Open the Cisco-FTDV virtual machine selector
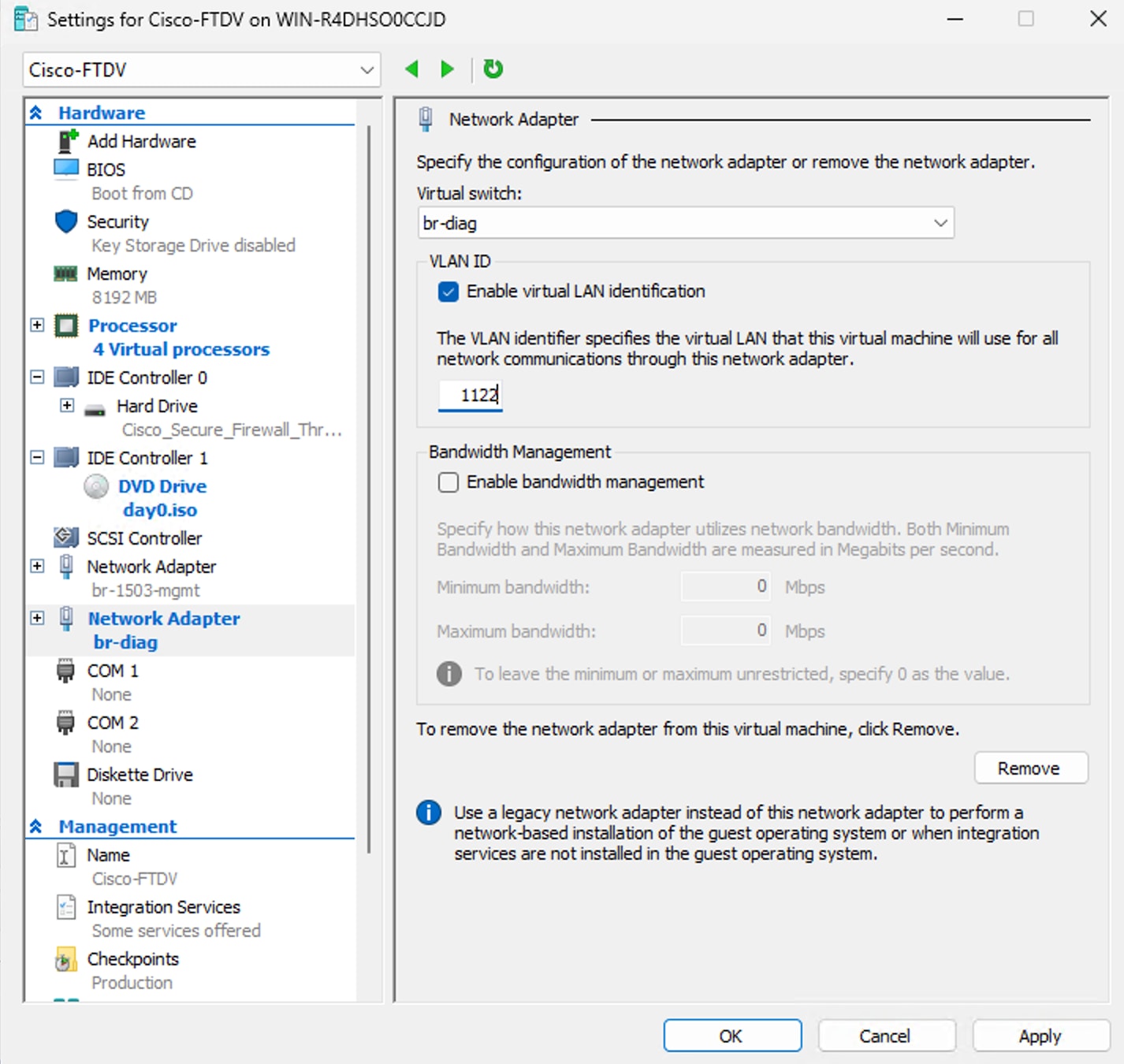The width and height of the screenshot is (1124, 1064). point(201,70)
